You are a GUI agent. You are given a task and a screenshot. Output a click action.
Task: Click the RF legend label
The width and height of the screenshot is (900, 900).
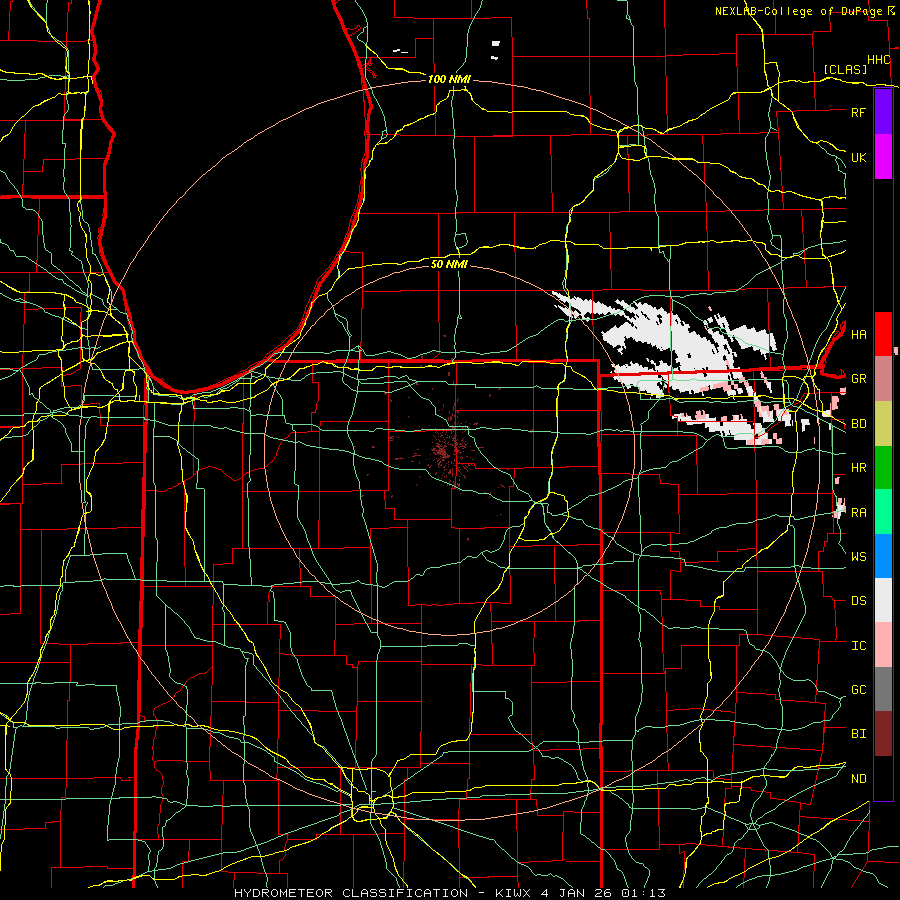pos(858,112)
